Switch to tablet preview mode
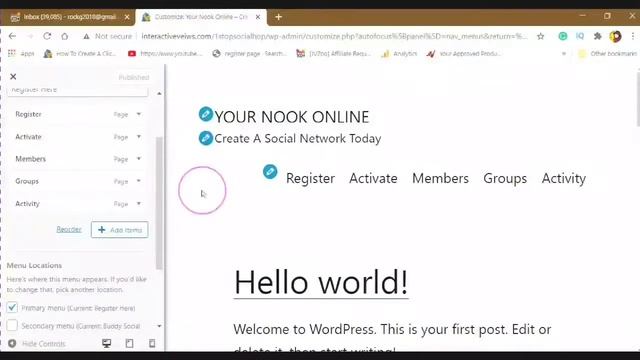 click(x=129, y=344)
